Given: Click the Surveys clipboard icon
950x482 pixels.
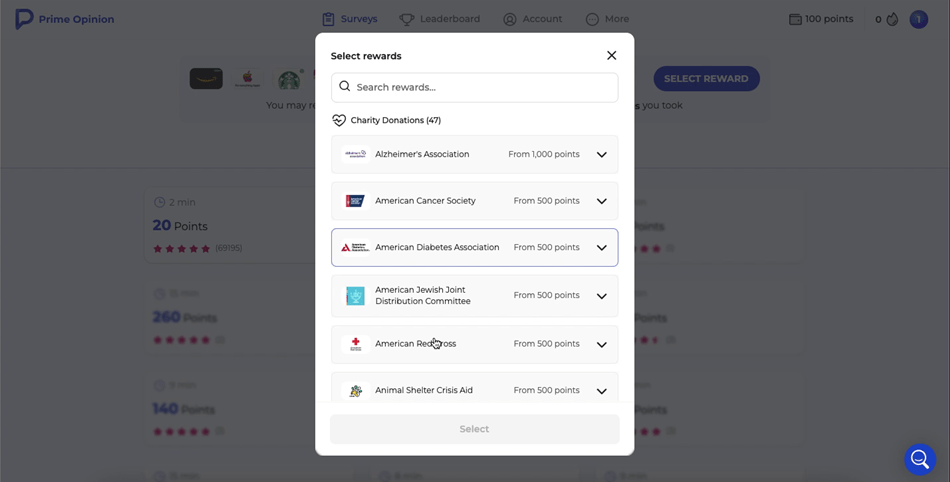Looking at the screenshot, I should coord(328,19).
